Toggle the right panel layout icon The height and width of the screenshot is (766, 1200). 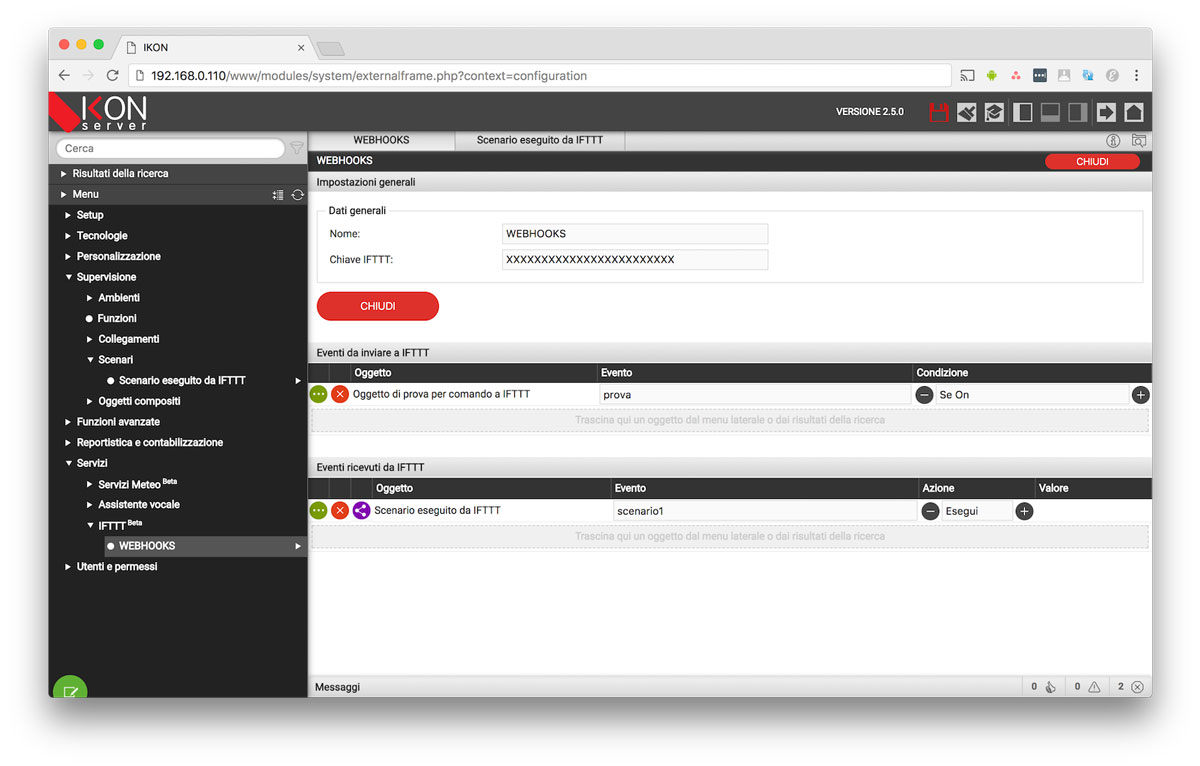pos(1078,112)
